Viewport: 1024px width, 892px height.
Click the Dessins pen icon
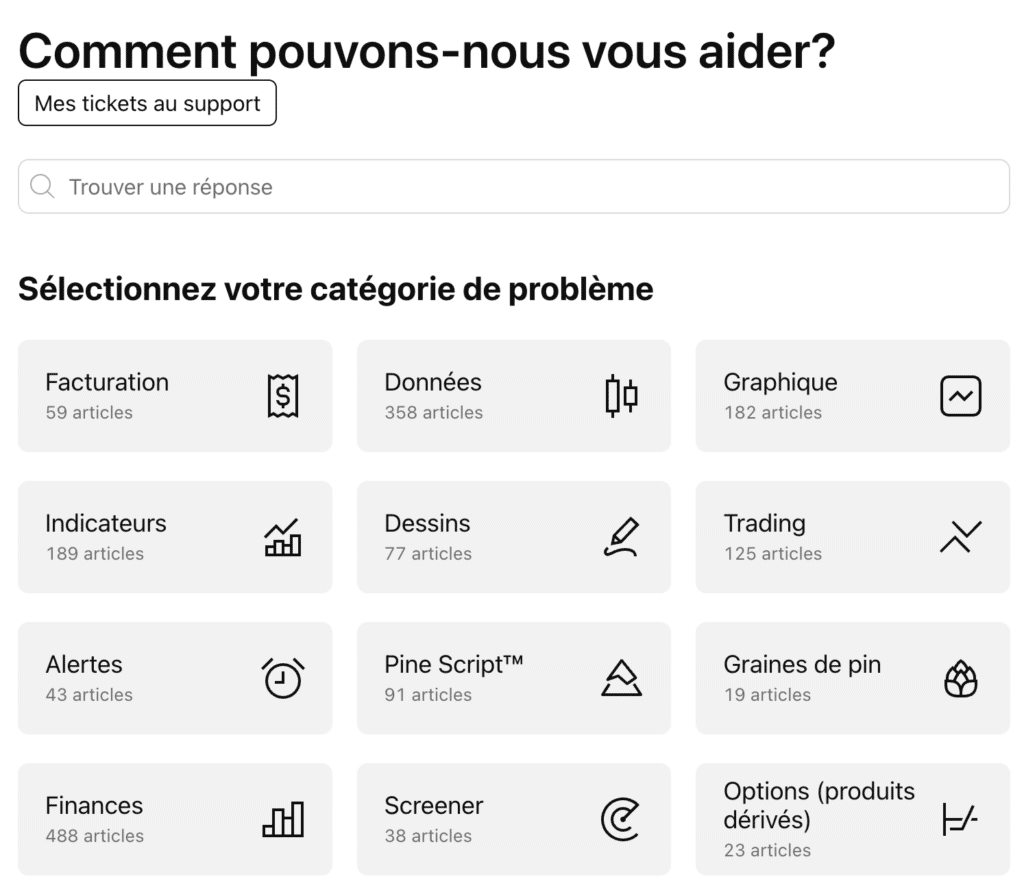pyautogui.click(x=621, y=537)
